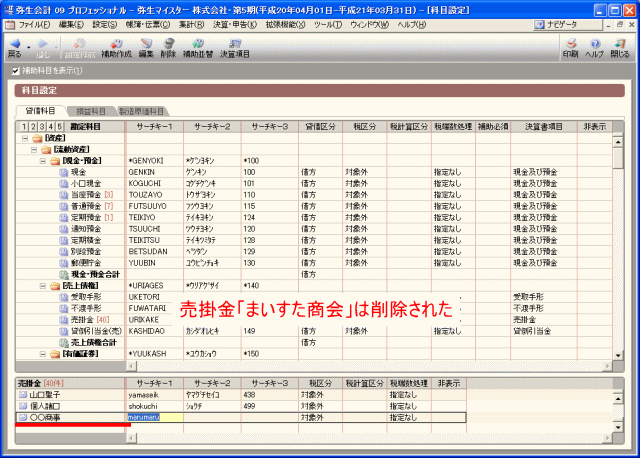Select the 個人諸口 sub-account icon
640x458 pixels.
(x=23, y=406)
